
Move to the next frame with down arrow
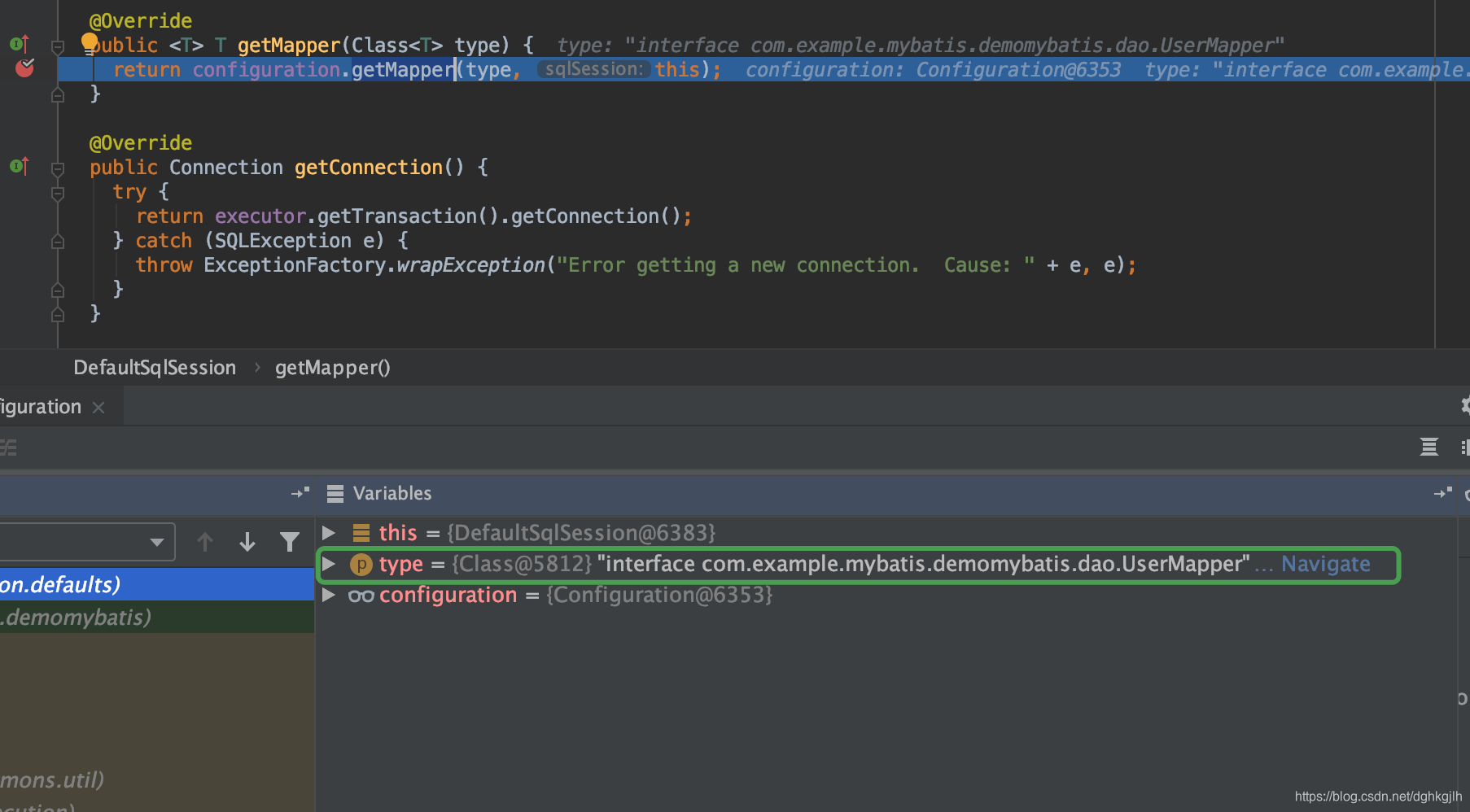[x=247, y=542]
